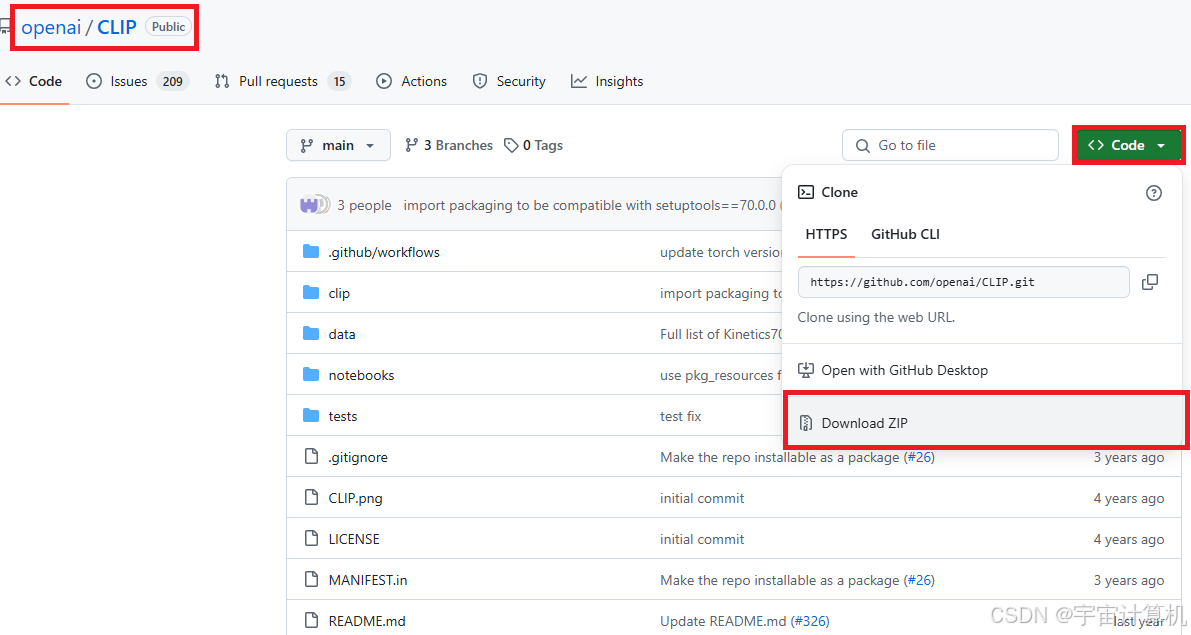Select the GitHub CLI clone tab

[x=905, y=235]
